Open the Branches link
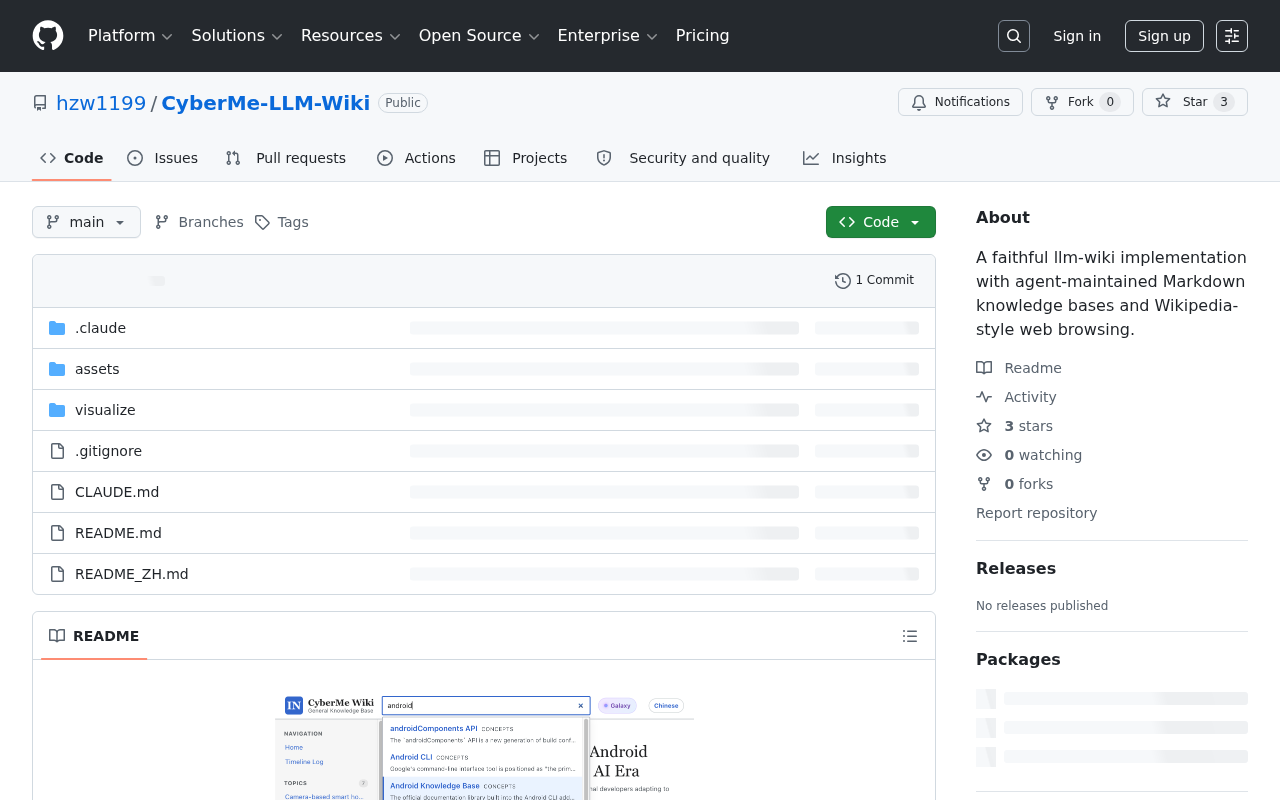 [x=199, y=222]
